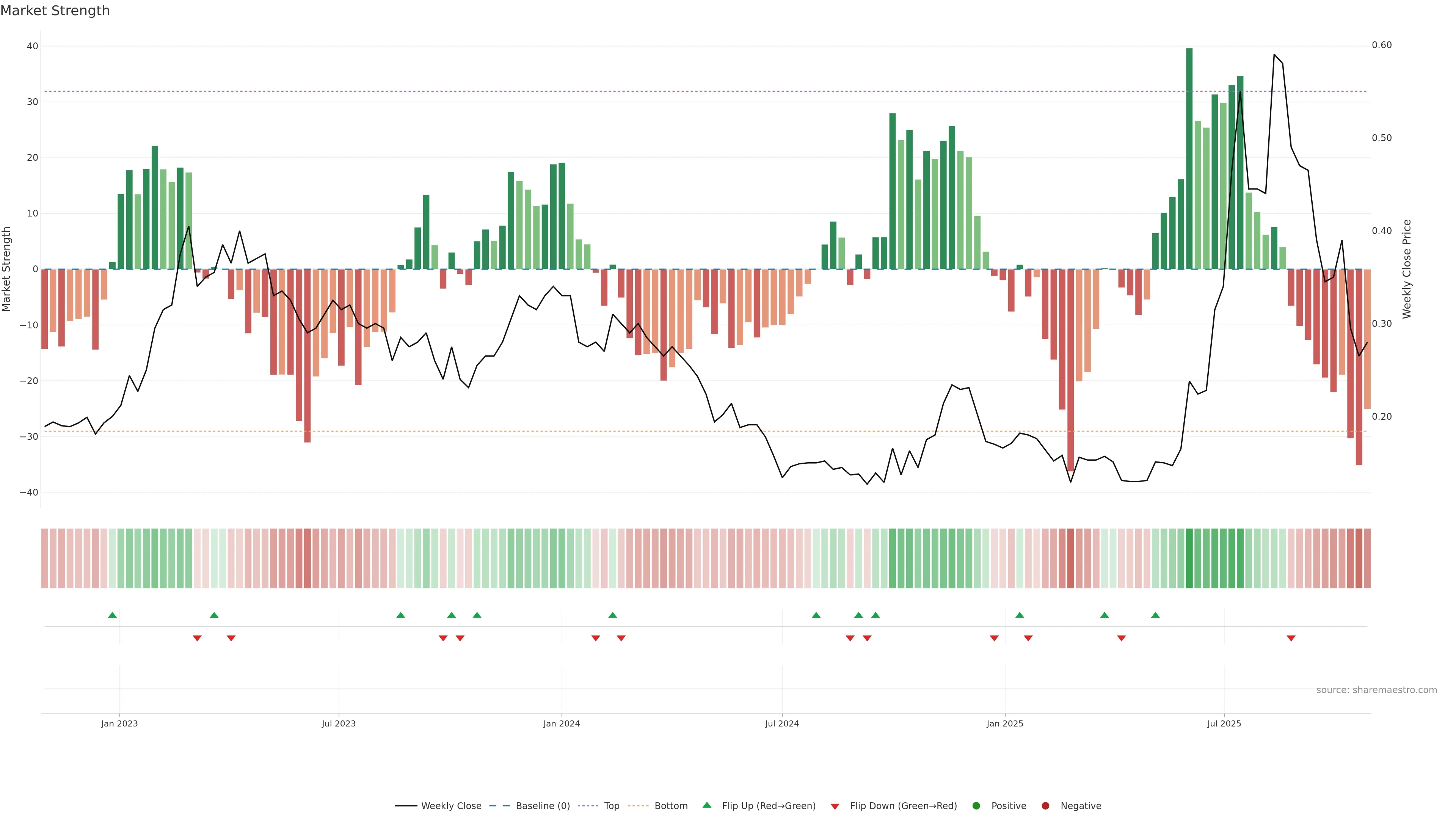Viewport: 1456px width, 819px height.
Task: Click the Negative dark red circle in legend
Action: point(1045,805)
